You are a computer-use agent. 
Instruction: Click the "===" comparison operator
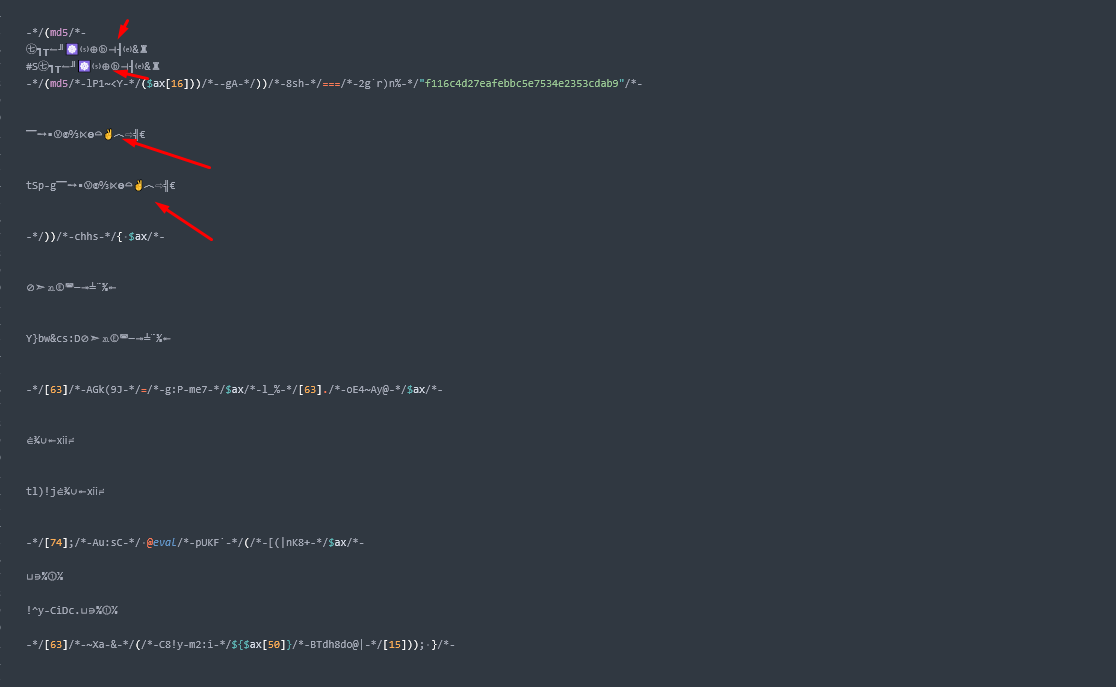click(331, 83)
